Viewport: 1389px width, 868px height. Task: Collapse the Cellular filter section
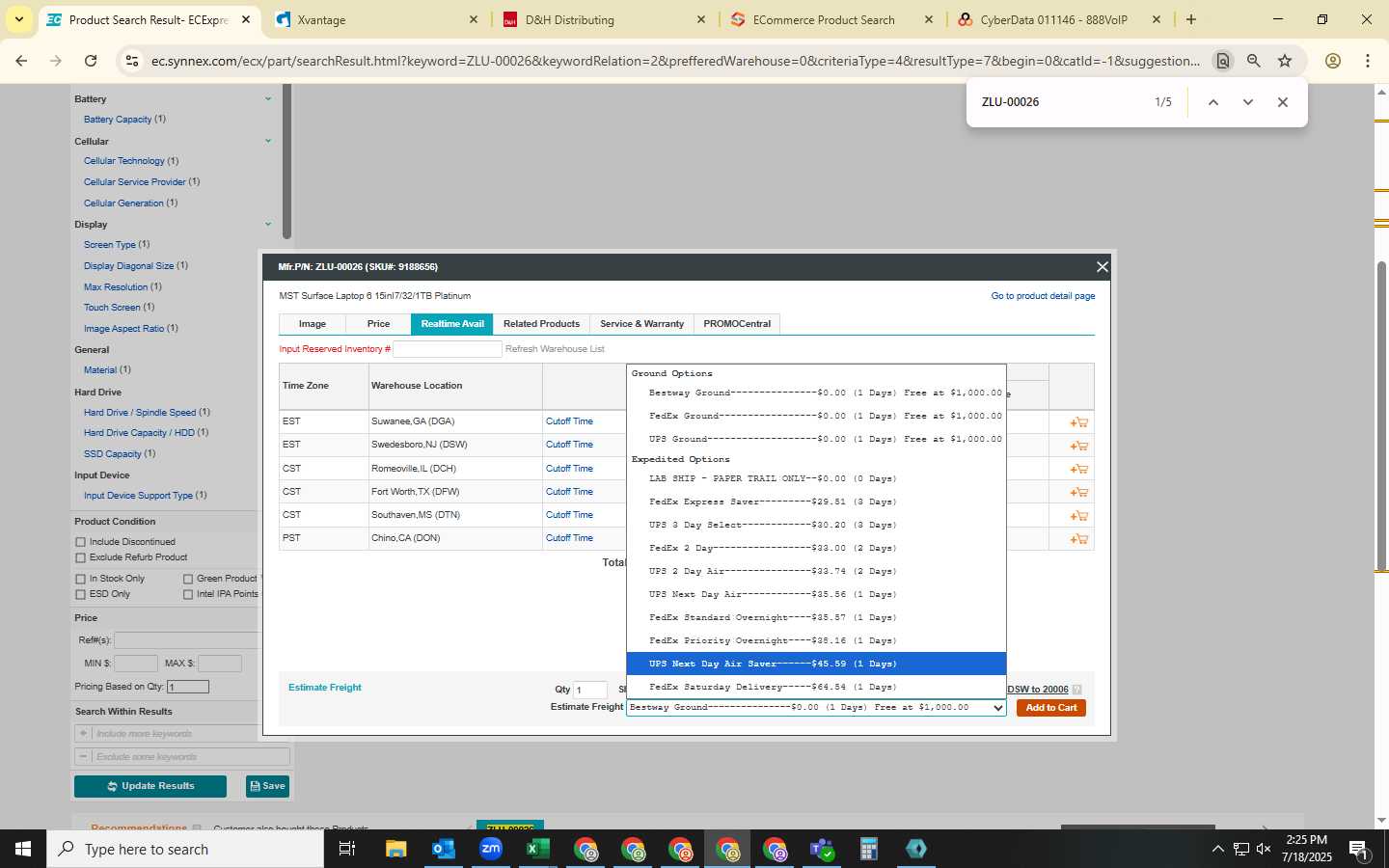click(x=268, y=141)
